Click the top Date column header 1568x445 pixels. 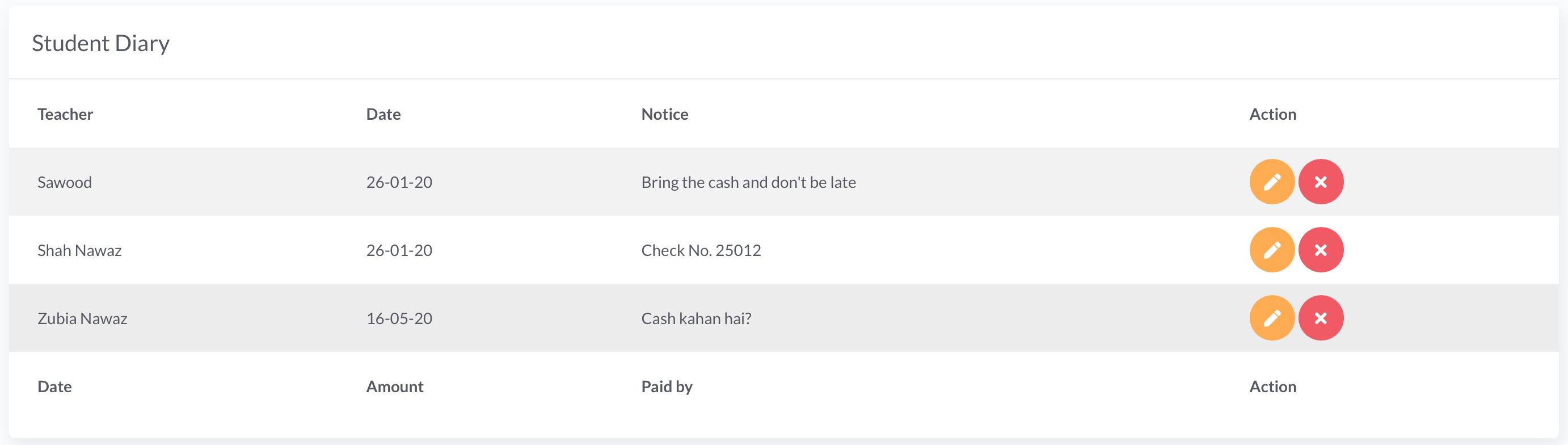point(383,114)
